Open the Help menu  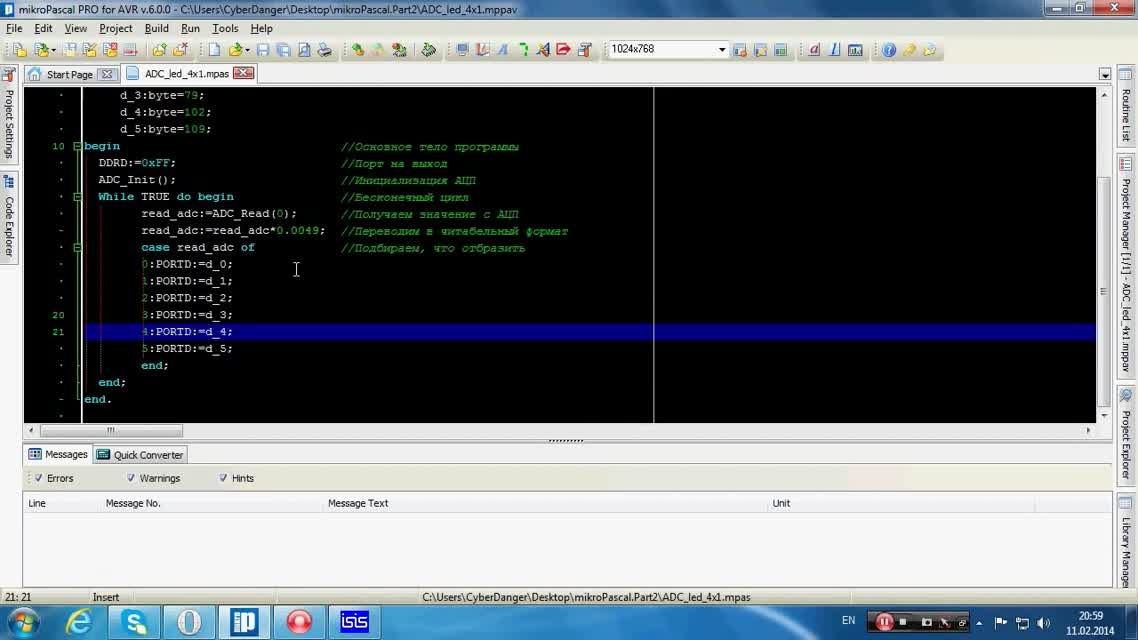(261, 28)
